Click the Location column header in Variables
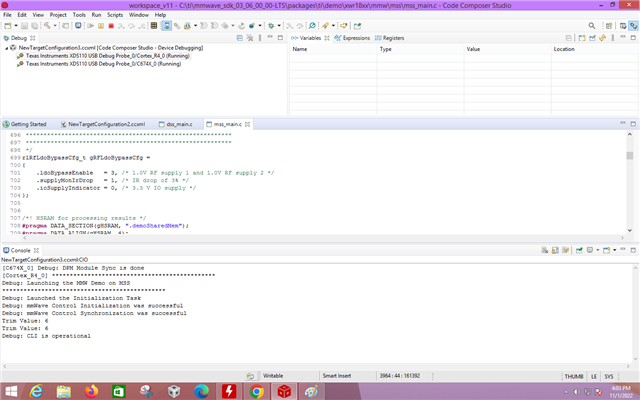640x400 pixels. [594, 49]
